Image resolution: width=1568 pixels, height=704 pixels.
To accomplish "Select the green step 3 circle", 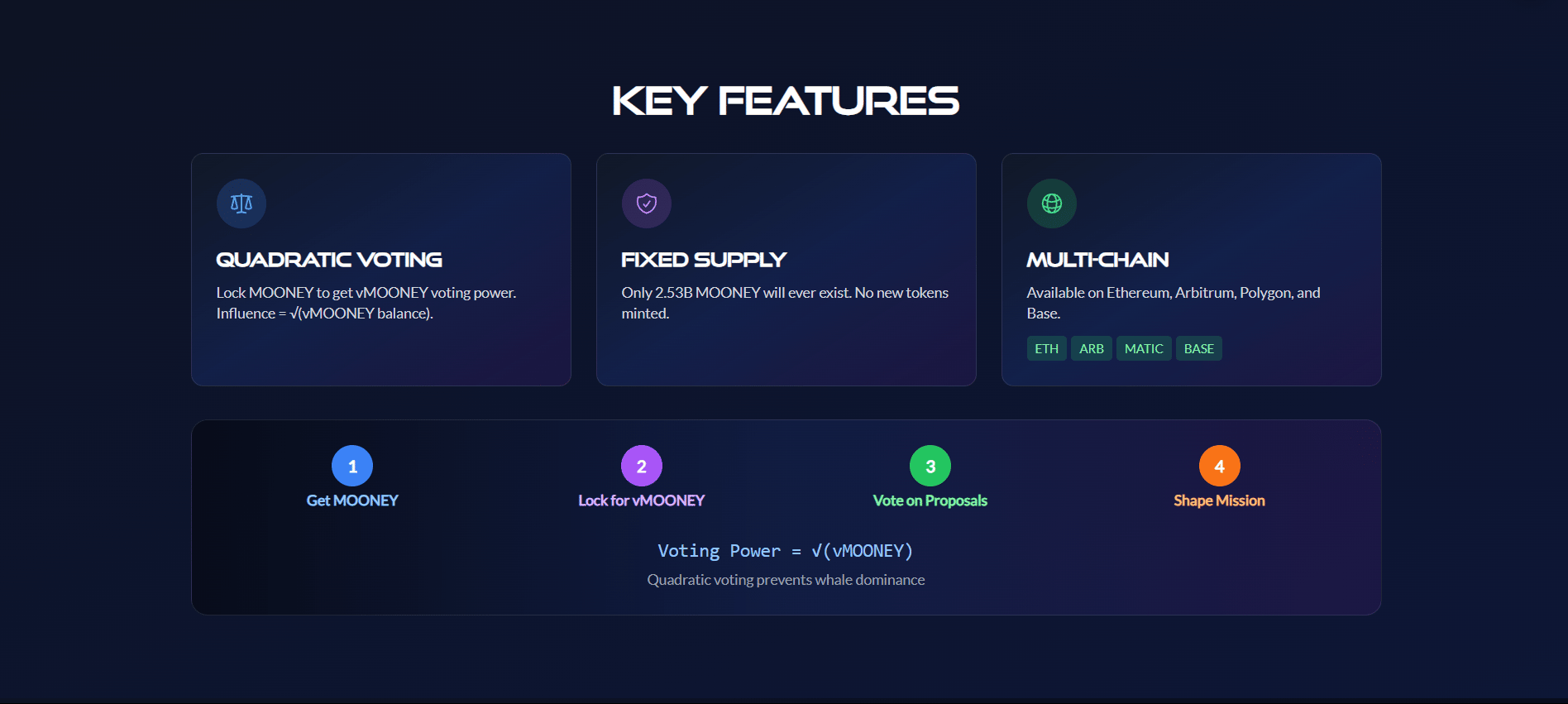I will 930,467.
